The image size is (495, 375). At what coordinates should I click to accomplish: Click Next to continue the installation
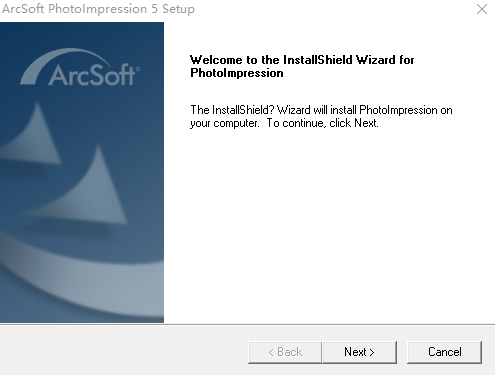[x=360, y=352]
